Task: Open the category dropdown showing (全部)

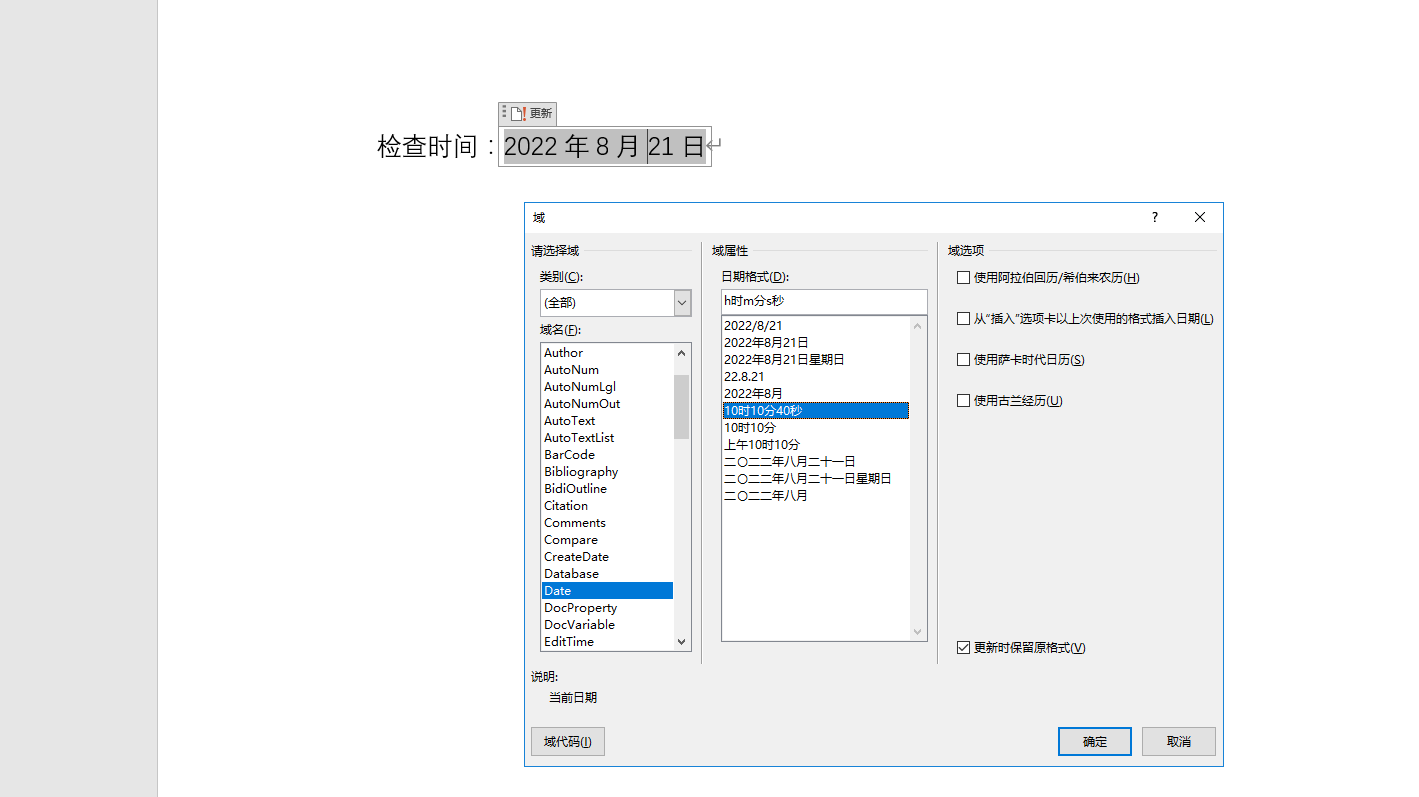Action: point(615,303)
